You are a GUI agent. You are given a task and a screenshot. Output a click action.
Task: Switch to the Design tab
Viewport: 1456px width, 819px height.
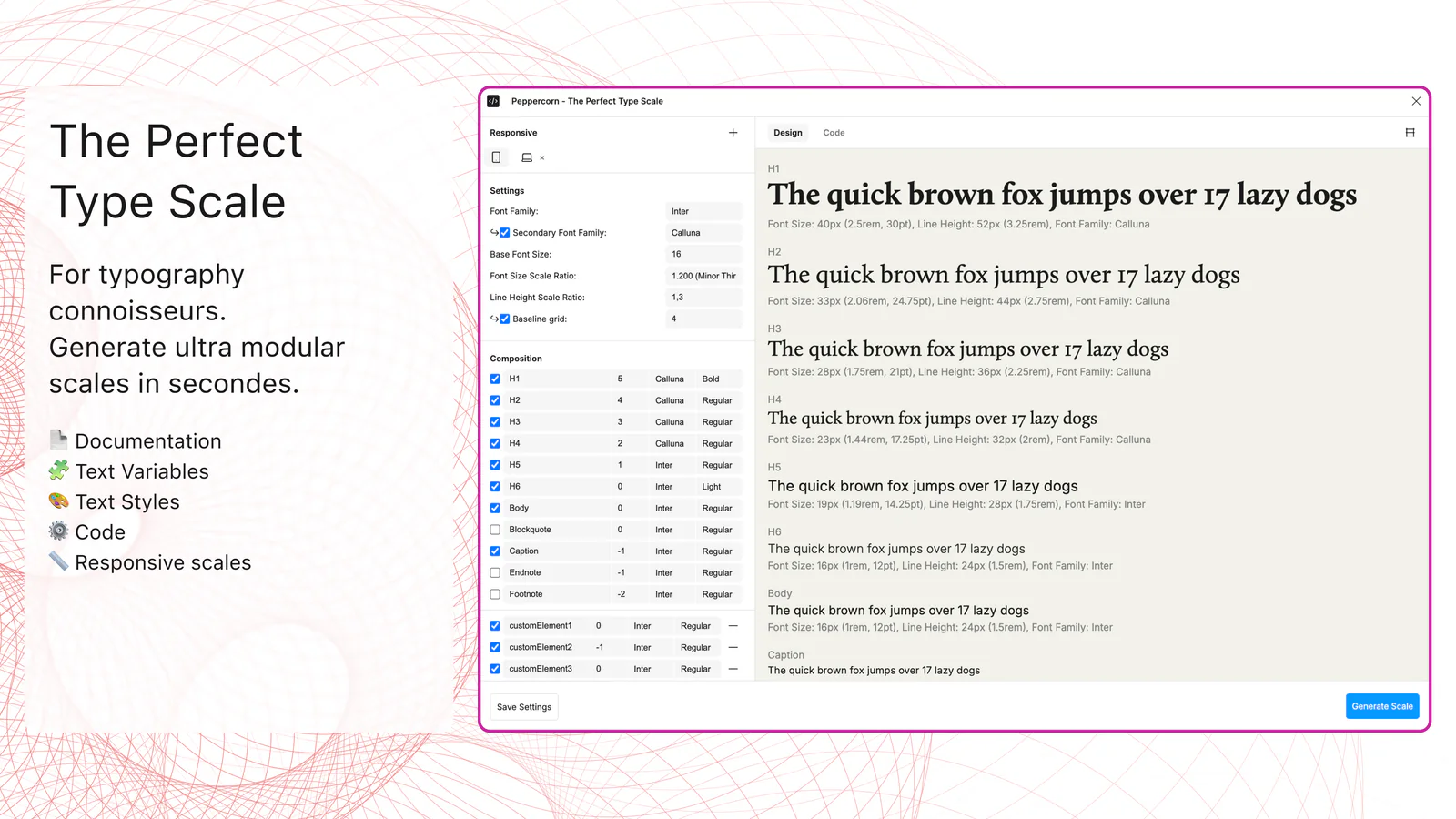(788, 133)
